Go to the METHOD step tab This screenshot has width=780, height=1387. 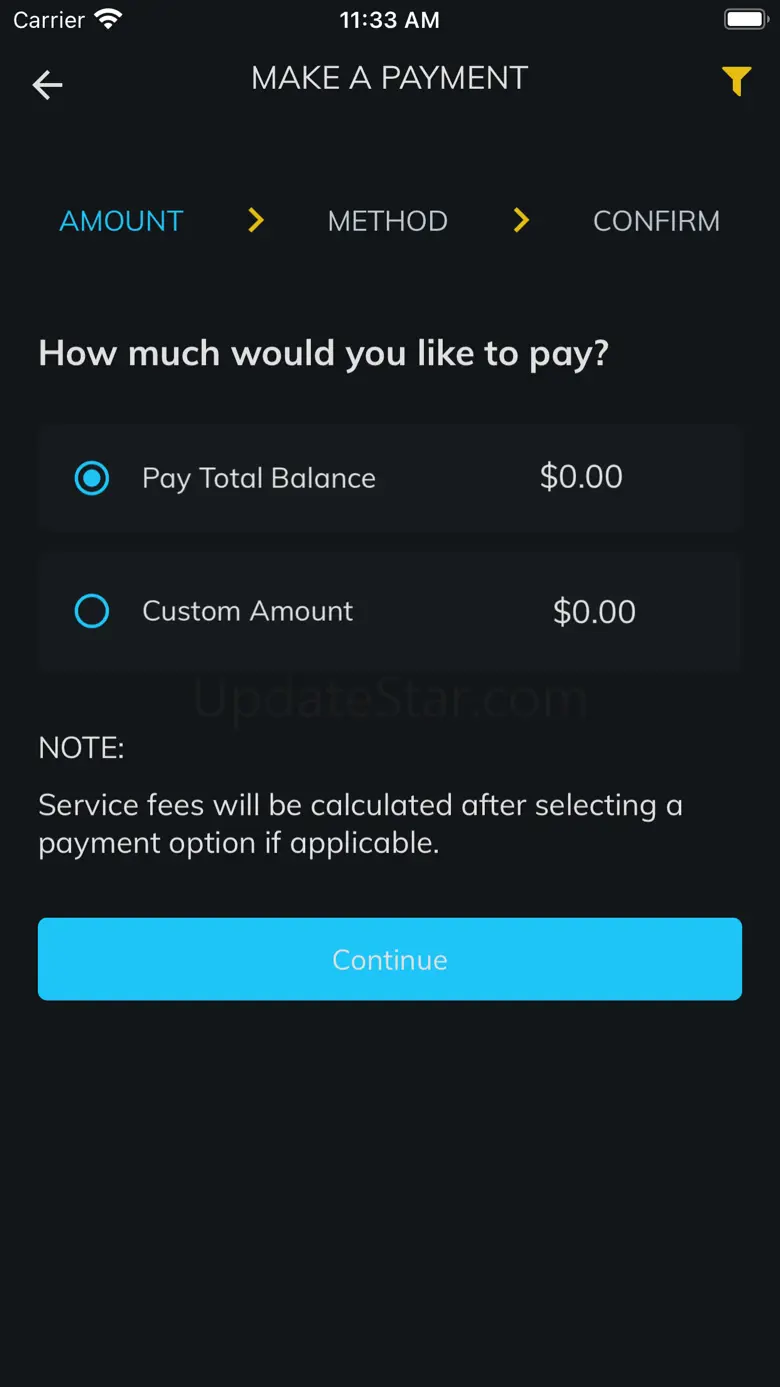[x=388, y=221]
